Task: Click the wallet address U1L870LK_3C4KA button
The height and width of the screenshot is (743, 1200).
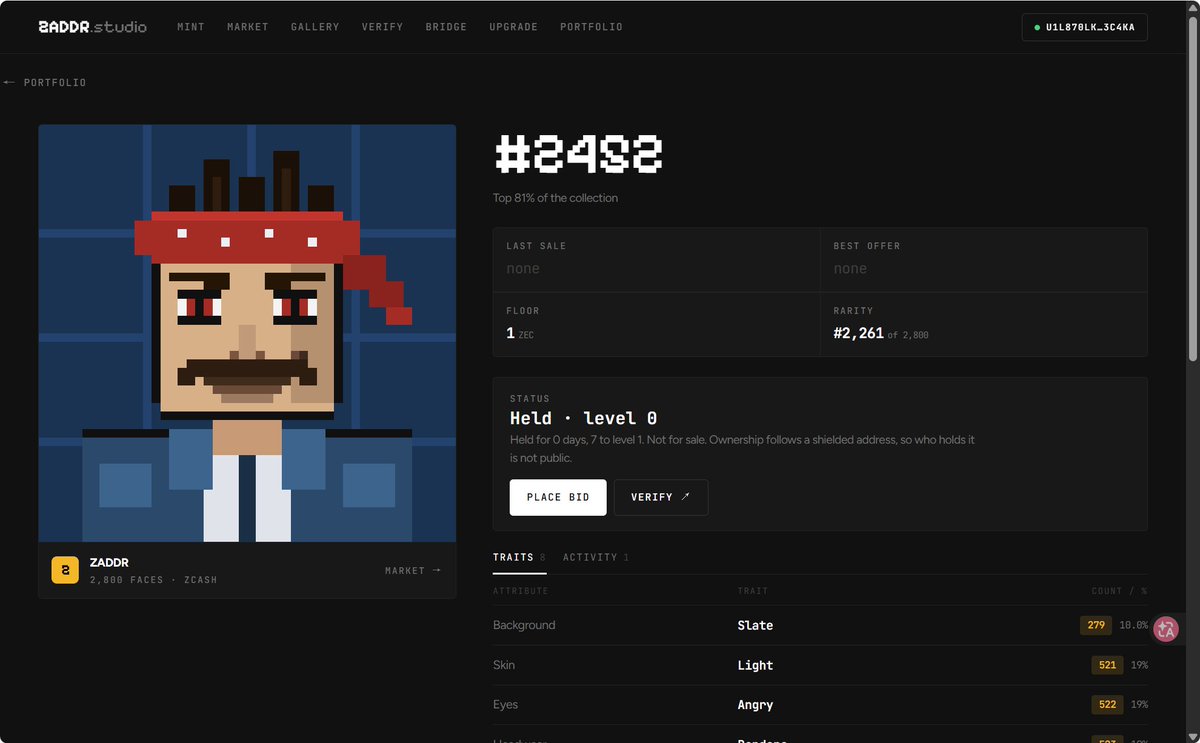Action: coord(1084,27)
